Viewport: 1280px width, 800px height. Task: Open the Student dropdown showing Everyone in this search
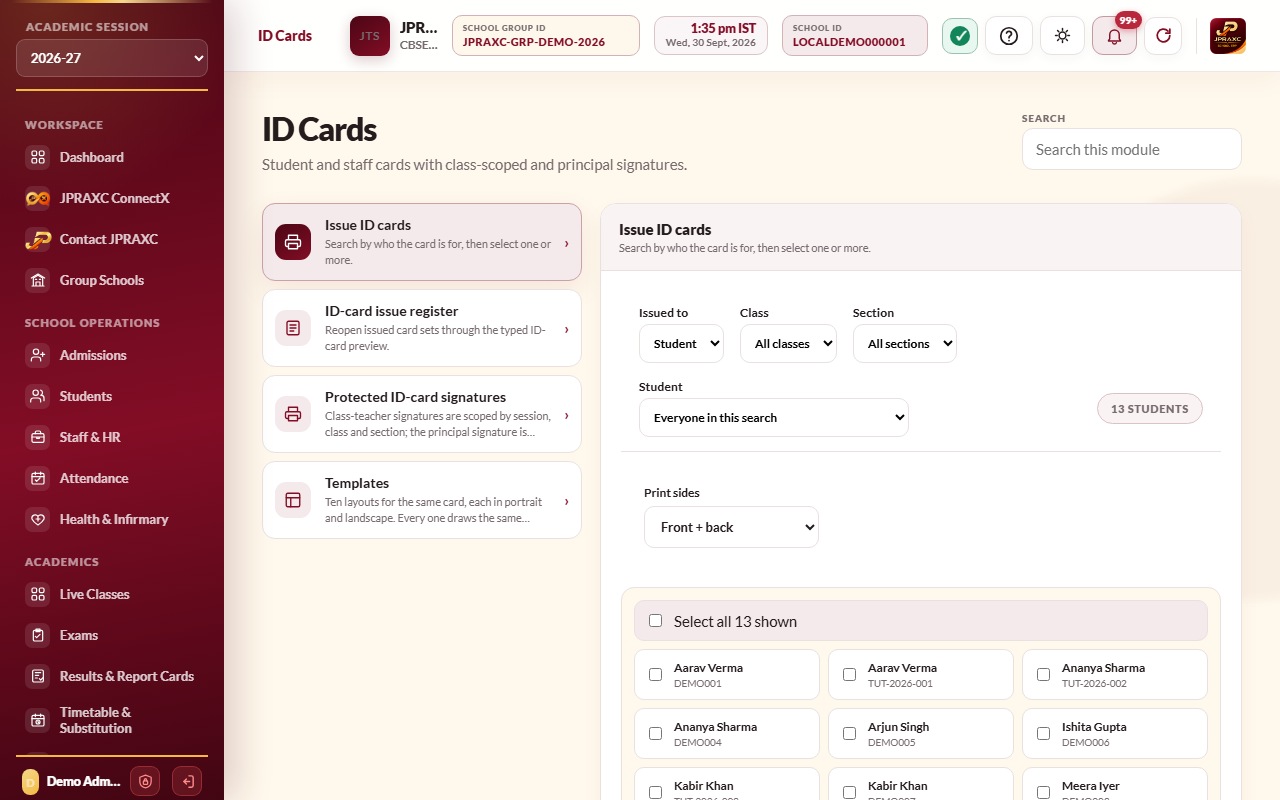coord(774,418)
